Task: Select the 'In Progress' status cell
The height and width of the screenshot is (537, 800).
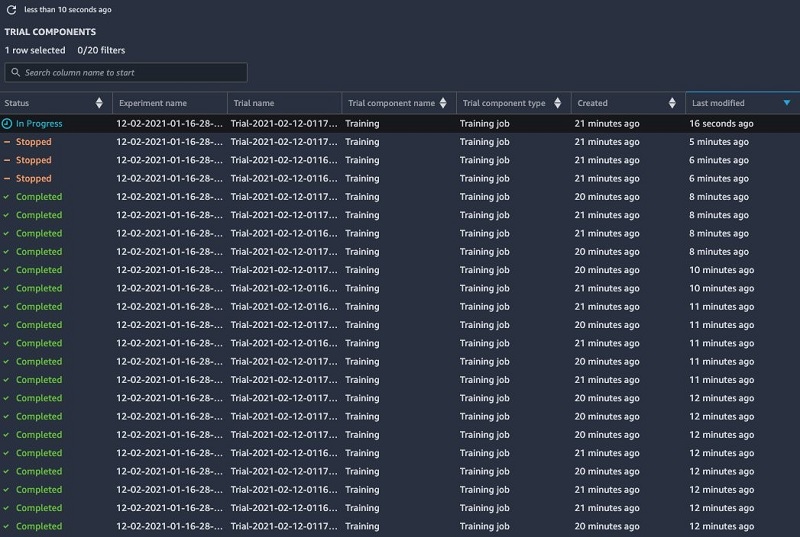Action: [39, 123]
